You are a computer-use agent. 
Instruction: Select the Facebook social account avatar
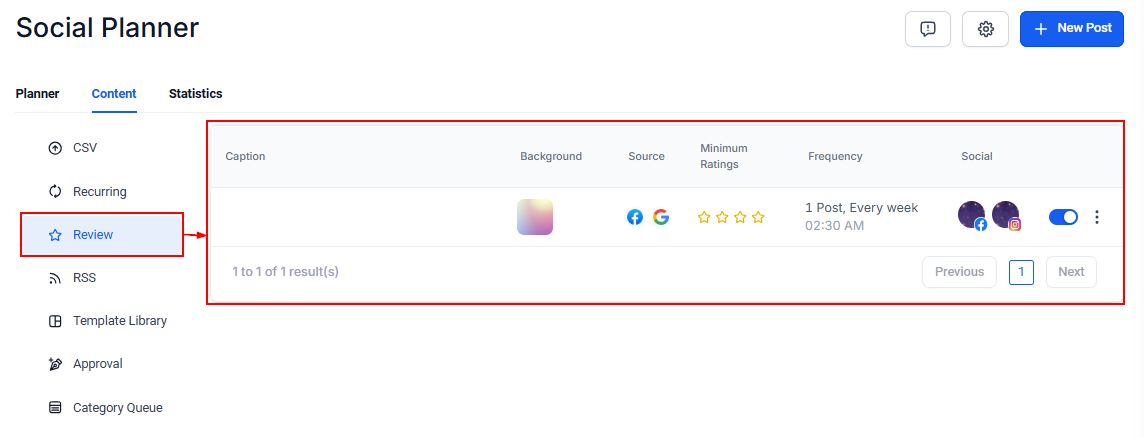(x=972, y=216)
